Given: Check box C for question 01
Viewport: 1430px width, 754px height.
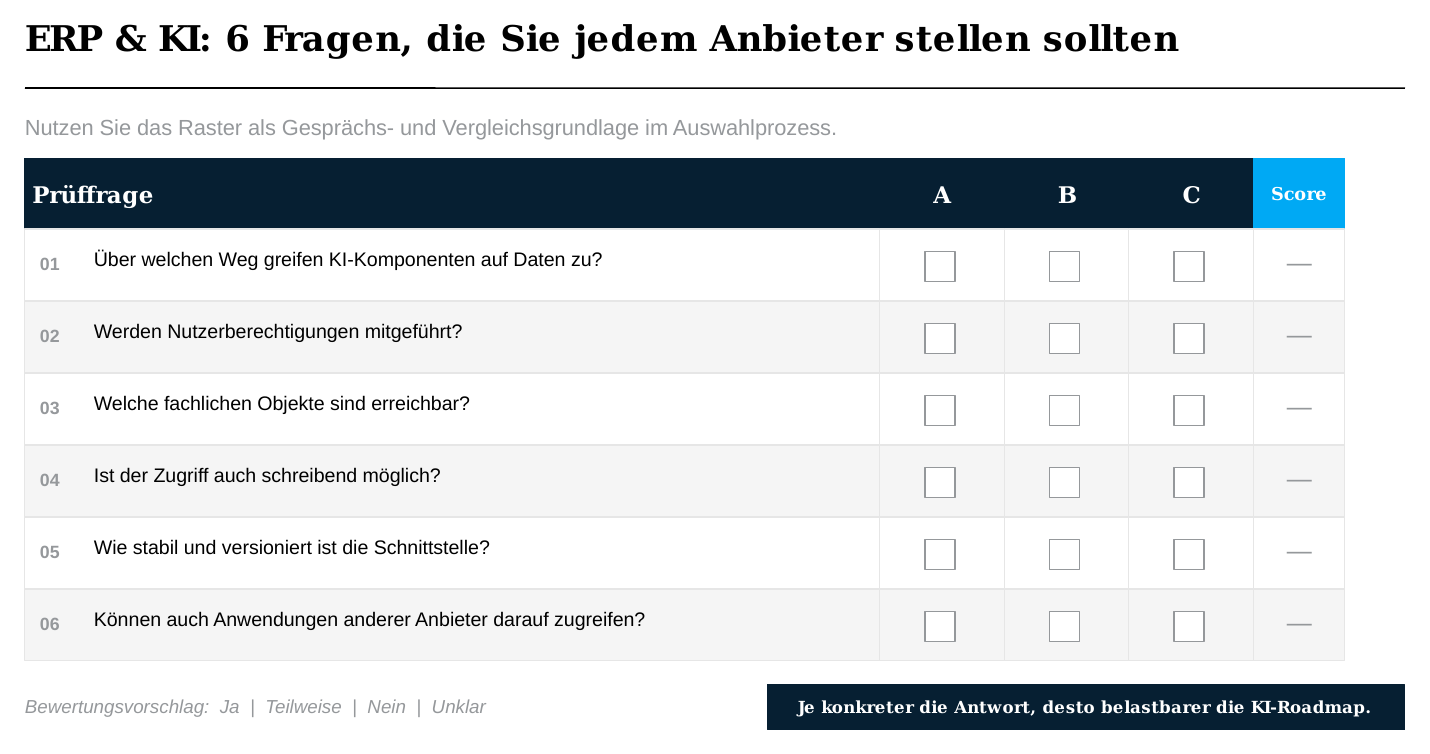Looking at the screenshot, I should [x=1189, y=267].
